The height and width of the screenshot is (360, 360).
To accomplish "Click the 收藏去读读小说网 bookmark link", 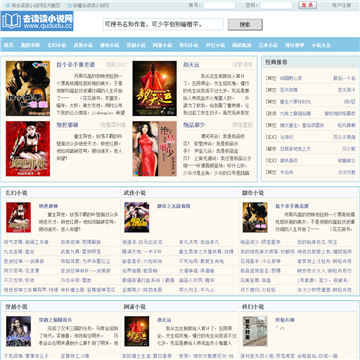I will pyautogui.click(x=91, y=6).
